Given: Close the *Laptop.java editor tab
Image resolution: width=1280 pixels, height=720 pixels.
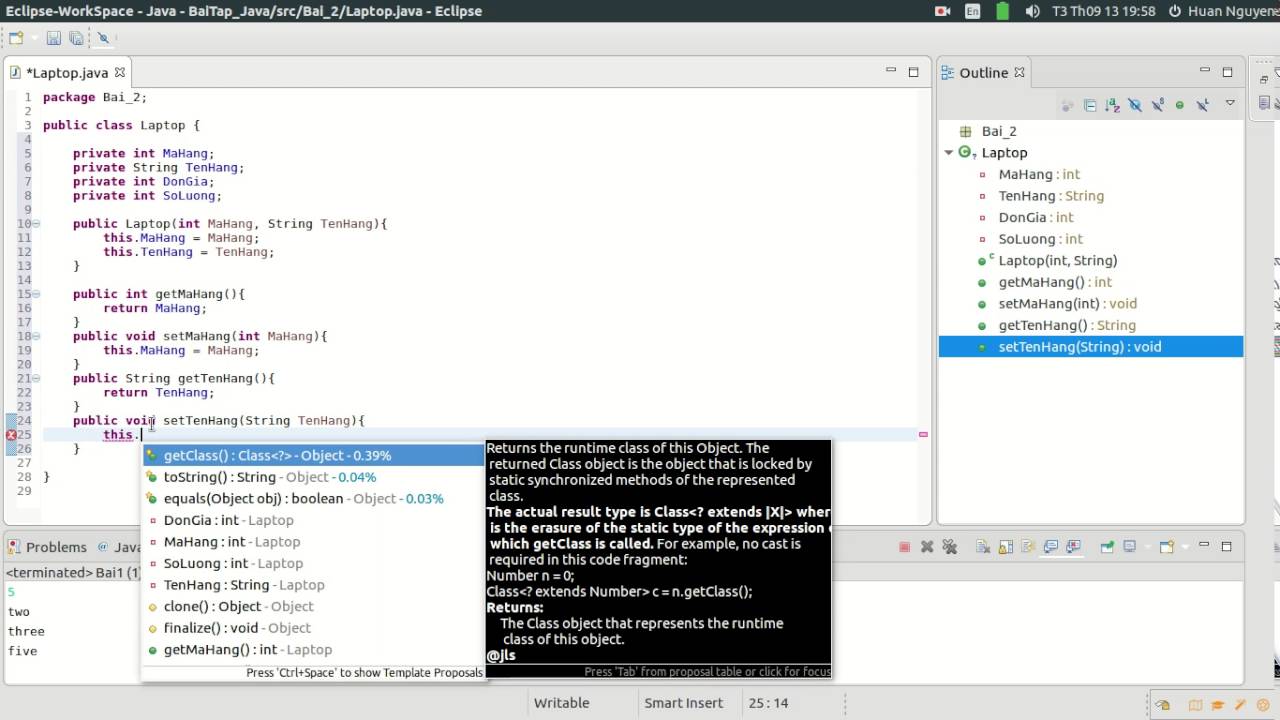Looking at the screenshot, I should click(120, 72).
